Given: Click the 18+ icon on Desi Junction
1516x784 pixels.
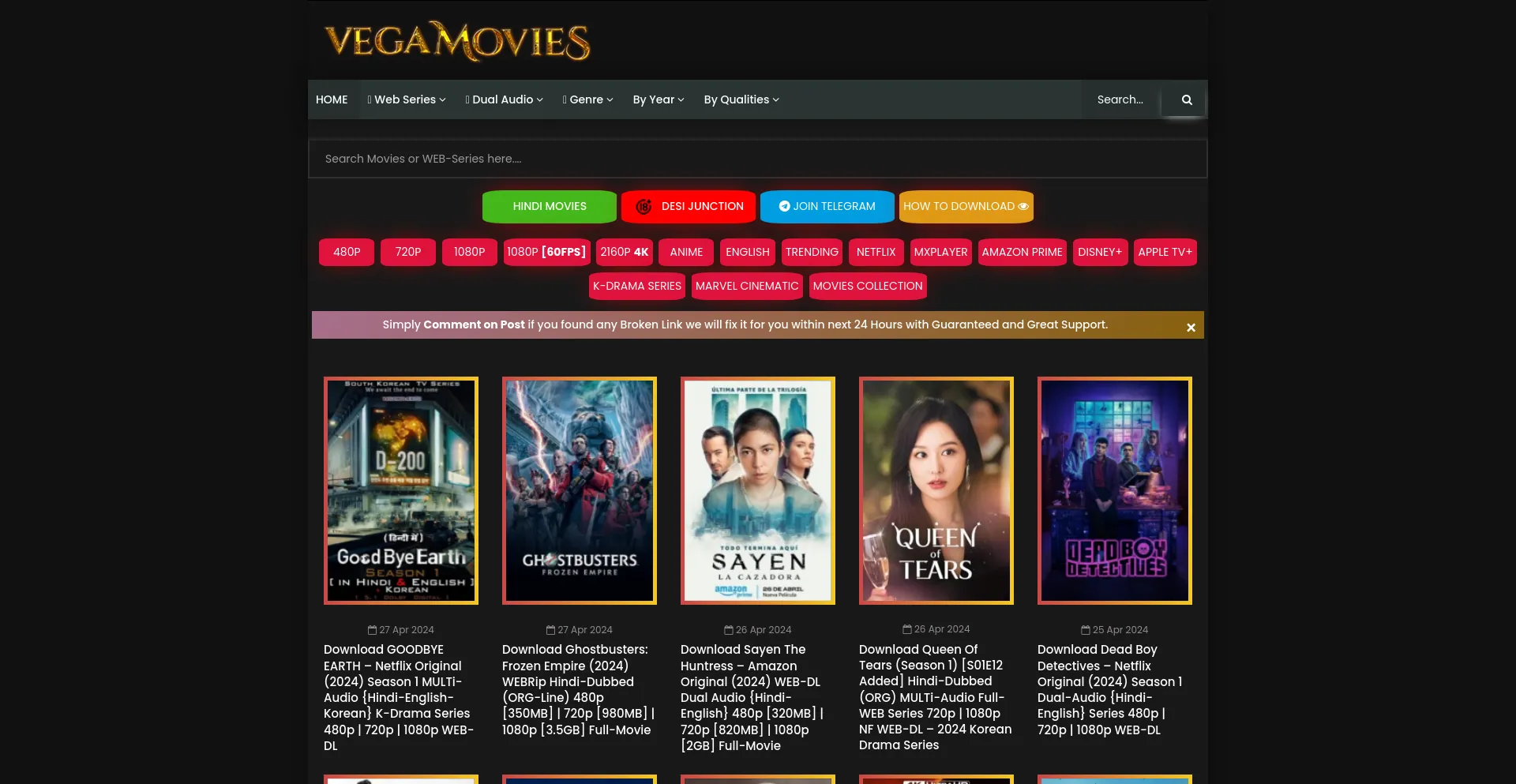Looking at the screenshot, I should click(644, 206).
